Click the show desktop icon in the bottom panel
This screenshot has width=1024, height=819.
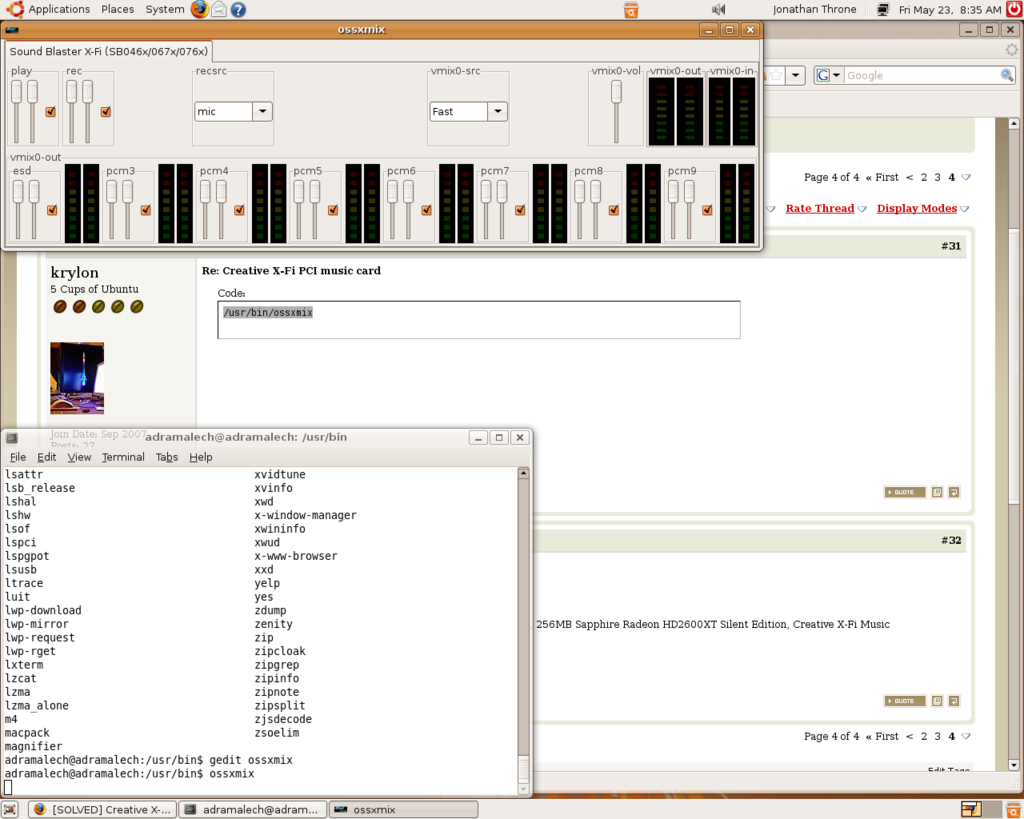click(10, 809)
